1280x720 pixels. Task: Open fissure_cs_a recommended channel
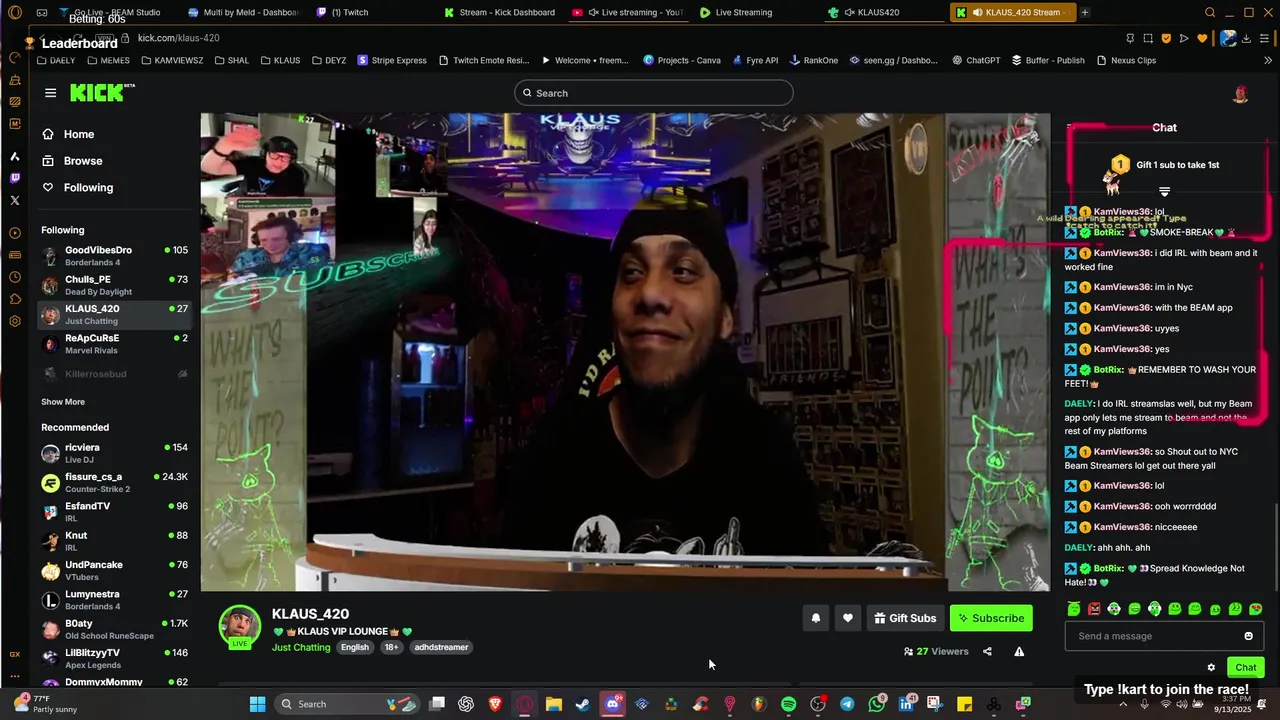pyautogui.click(x=114, y=483)
